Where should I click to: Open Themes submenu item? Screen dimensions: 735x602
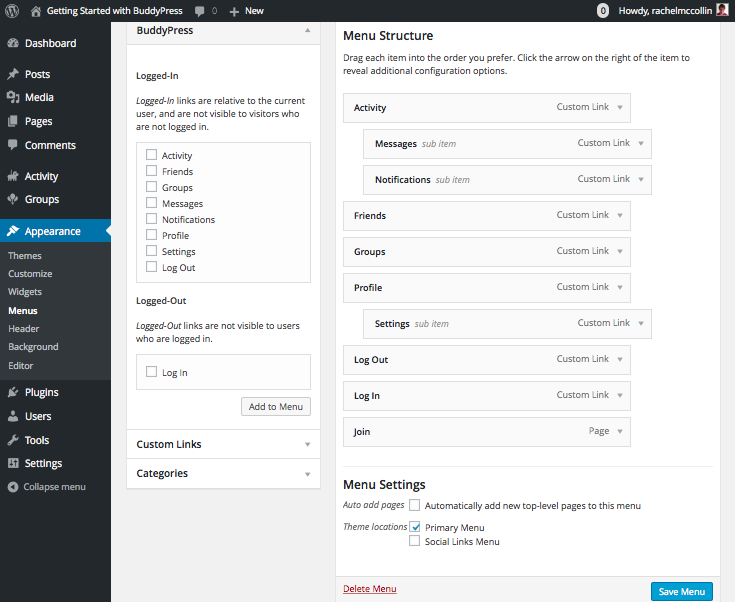[x=25, y=256]
